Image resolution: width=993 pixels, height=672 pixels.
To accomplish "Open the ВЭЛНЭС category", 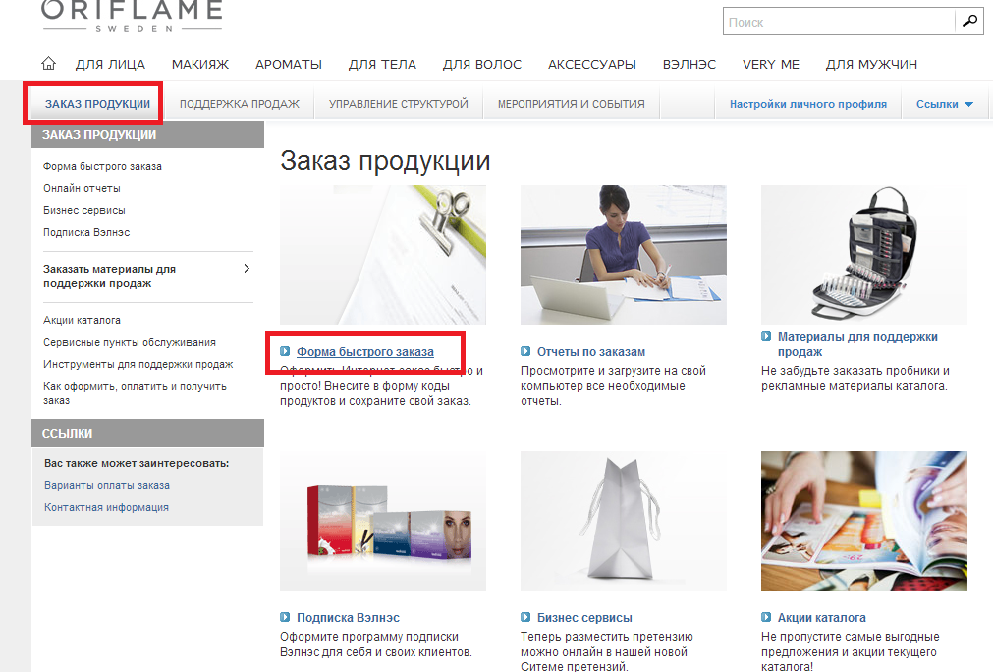I will (x=689, y=65).
